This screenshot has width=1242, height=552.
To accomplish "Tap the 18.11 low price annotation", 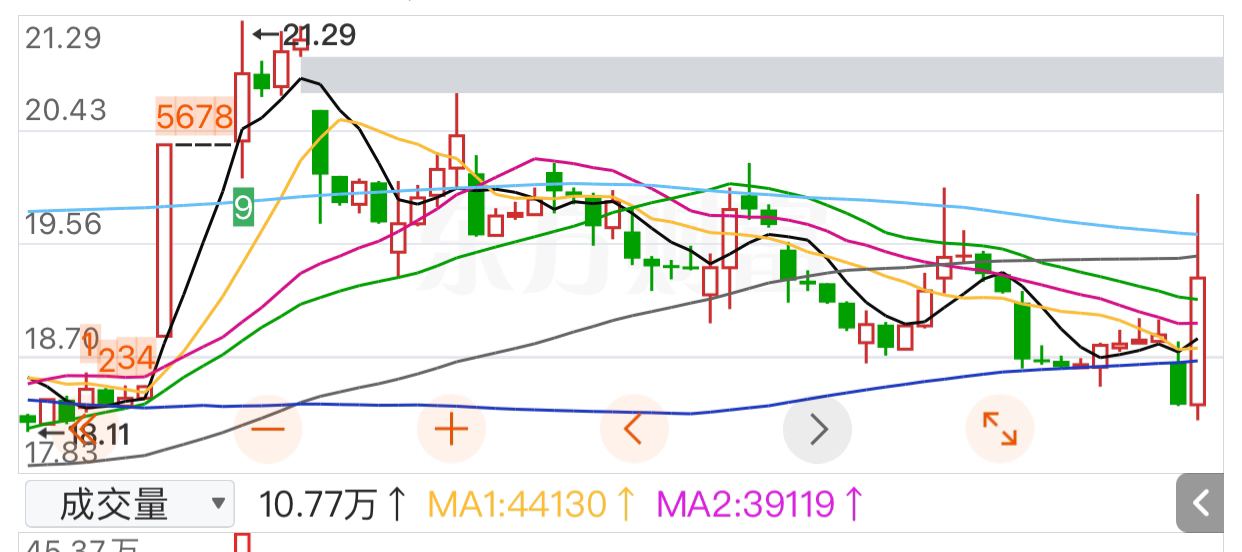I will click(84, 434).
